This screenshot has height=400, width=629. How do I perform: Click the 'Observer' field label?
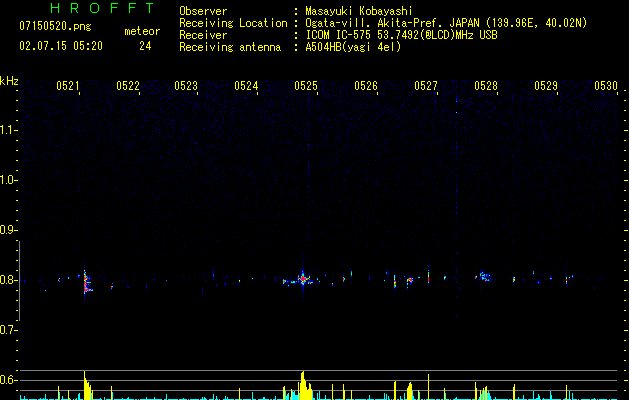point(203,11)
